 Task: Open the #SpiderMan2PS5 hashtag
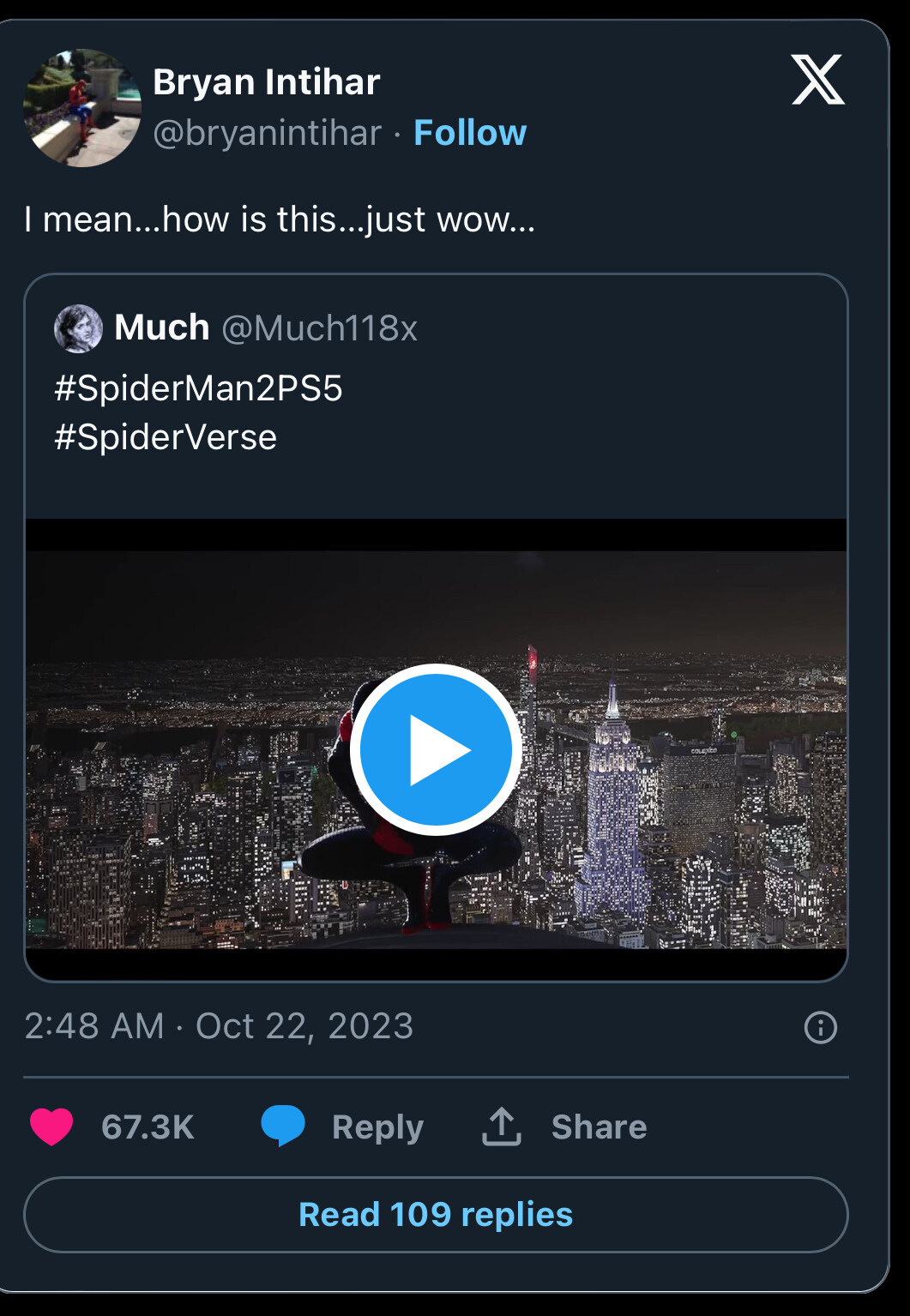(x=198, y=388)
